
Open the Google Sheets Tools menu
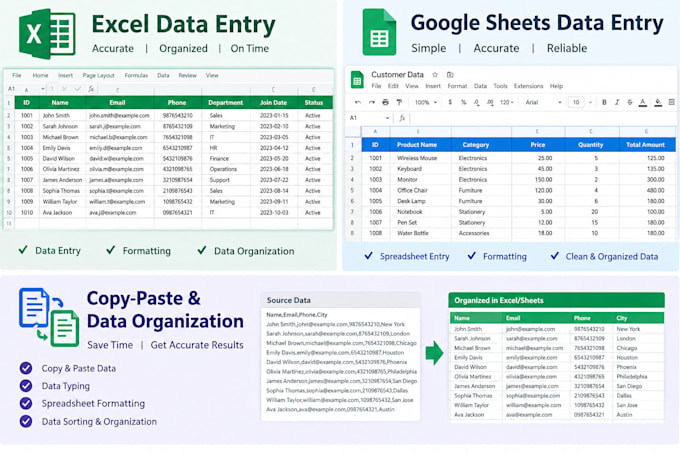point(500,86)
